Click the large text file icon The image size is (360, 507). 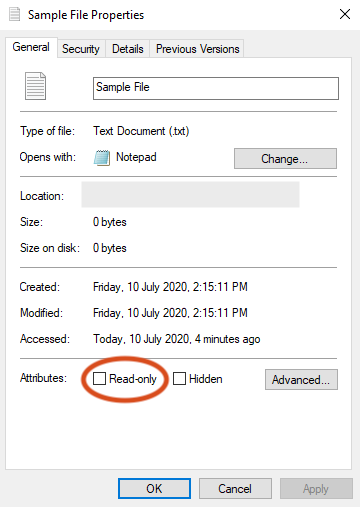coord(35,86)
